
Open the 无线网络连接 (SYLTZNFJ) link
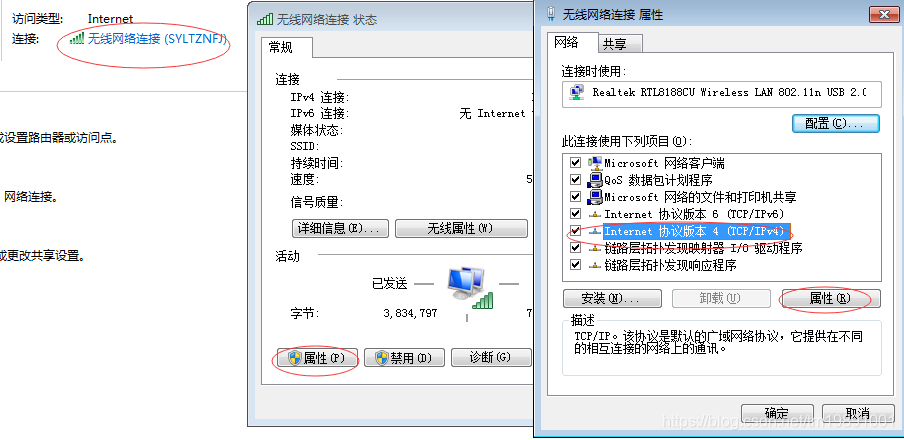(x=156, y=39)
